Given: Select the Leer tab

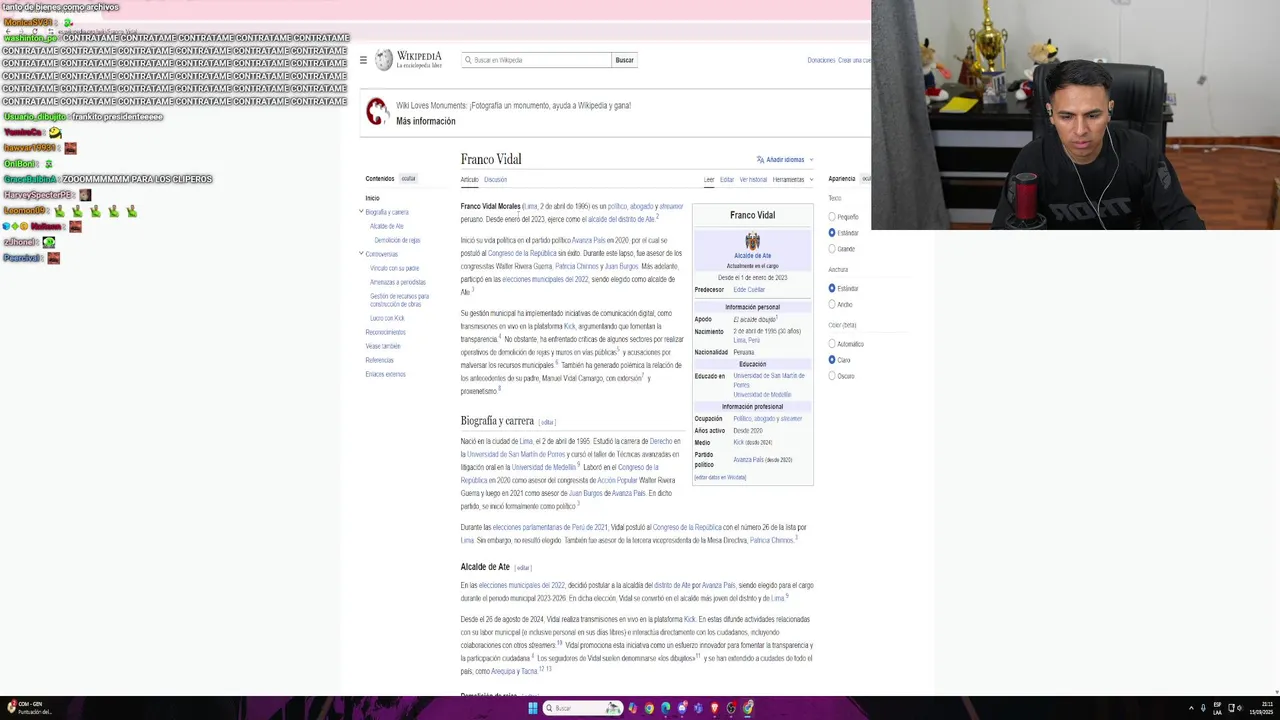Looking at the screenshot, I should (709, 180).
